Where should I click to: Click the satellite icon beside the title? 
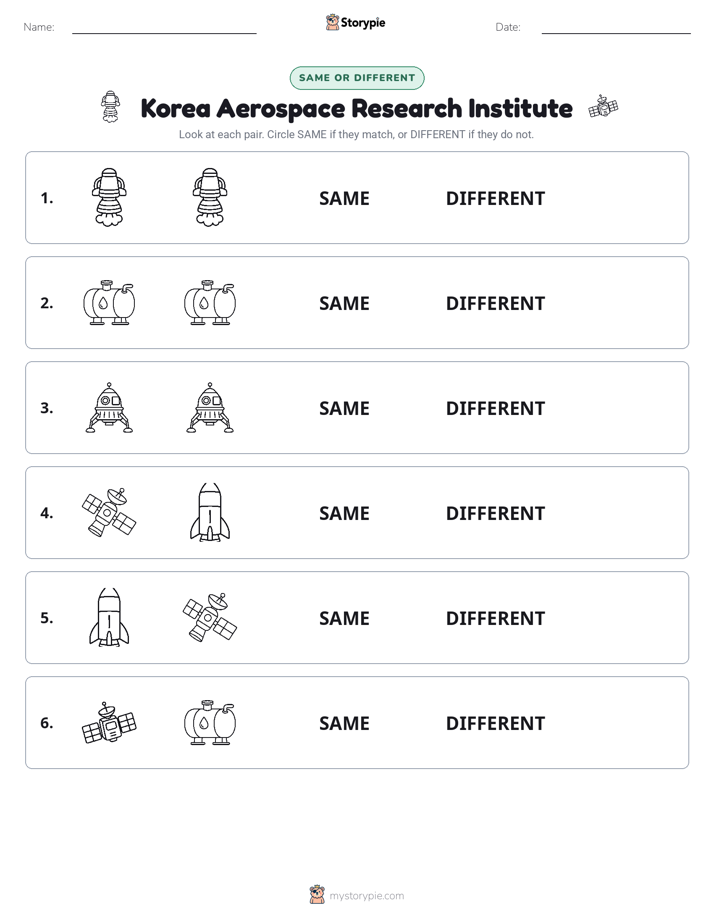(x=603, y=107)
